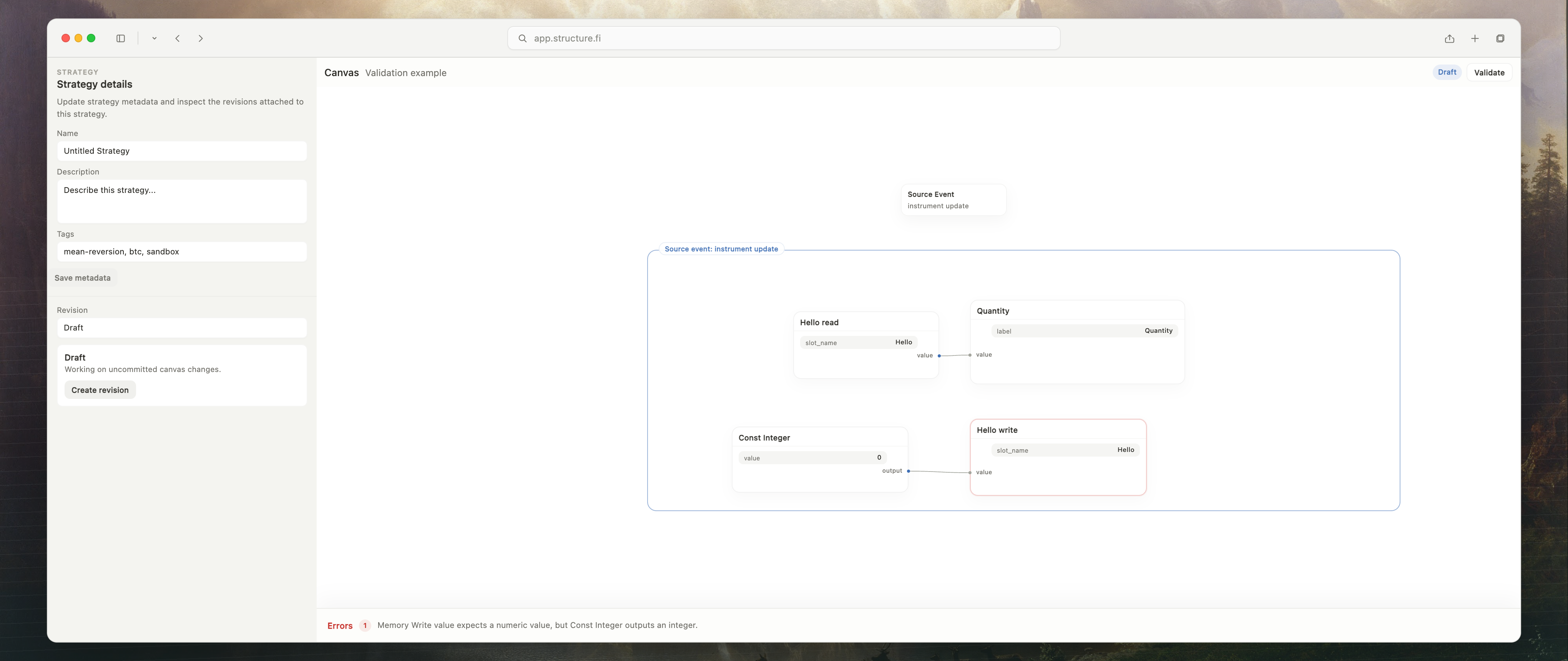Go forward with the browser arrow

(201, 38)
